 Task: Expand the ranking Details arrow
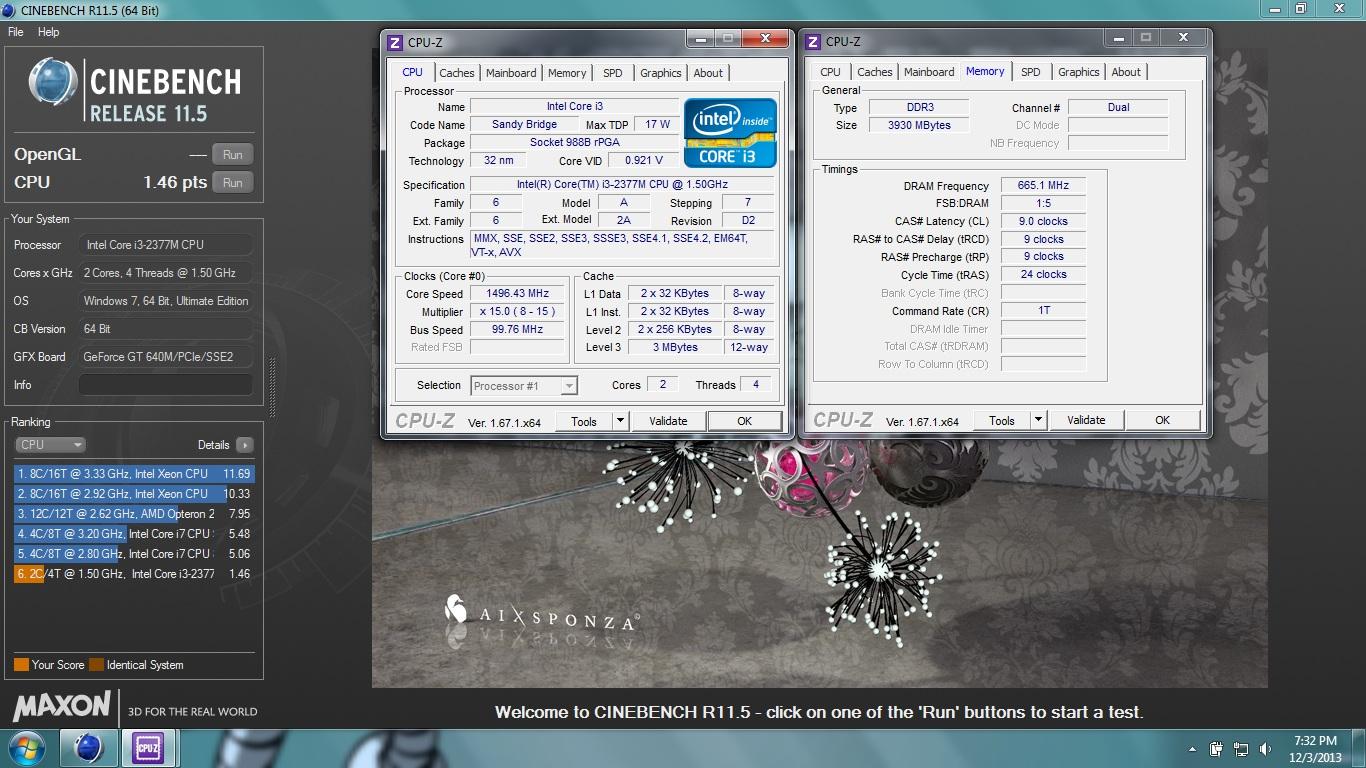[x=245, y=445]
